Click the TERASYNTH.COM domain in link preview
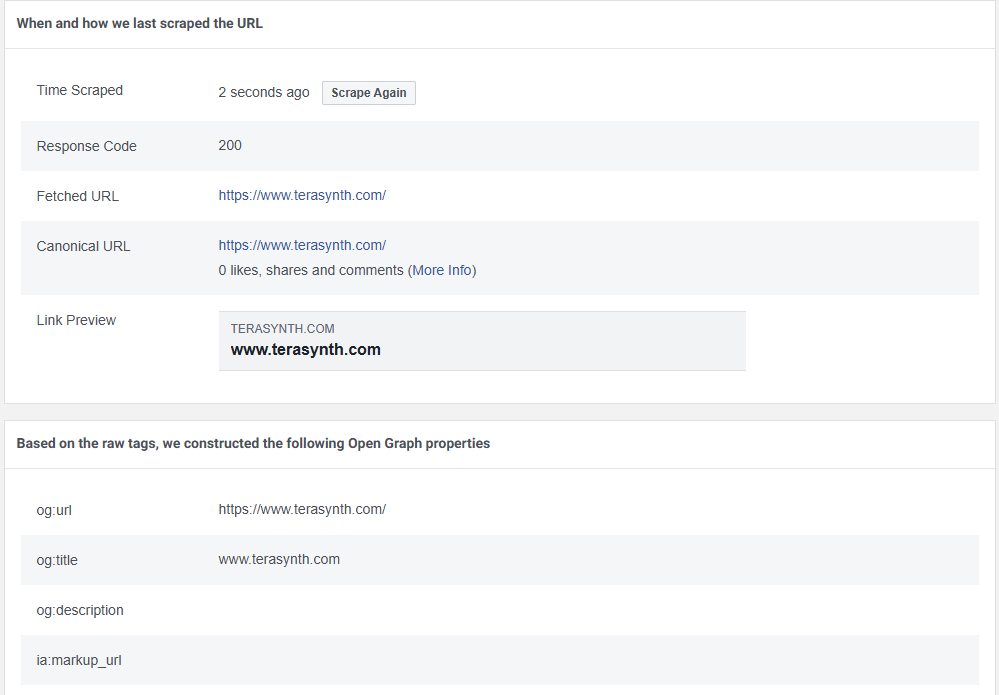Image resolution: width=999 pixels, height=695 pixels. [282, 328]
